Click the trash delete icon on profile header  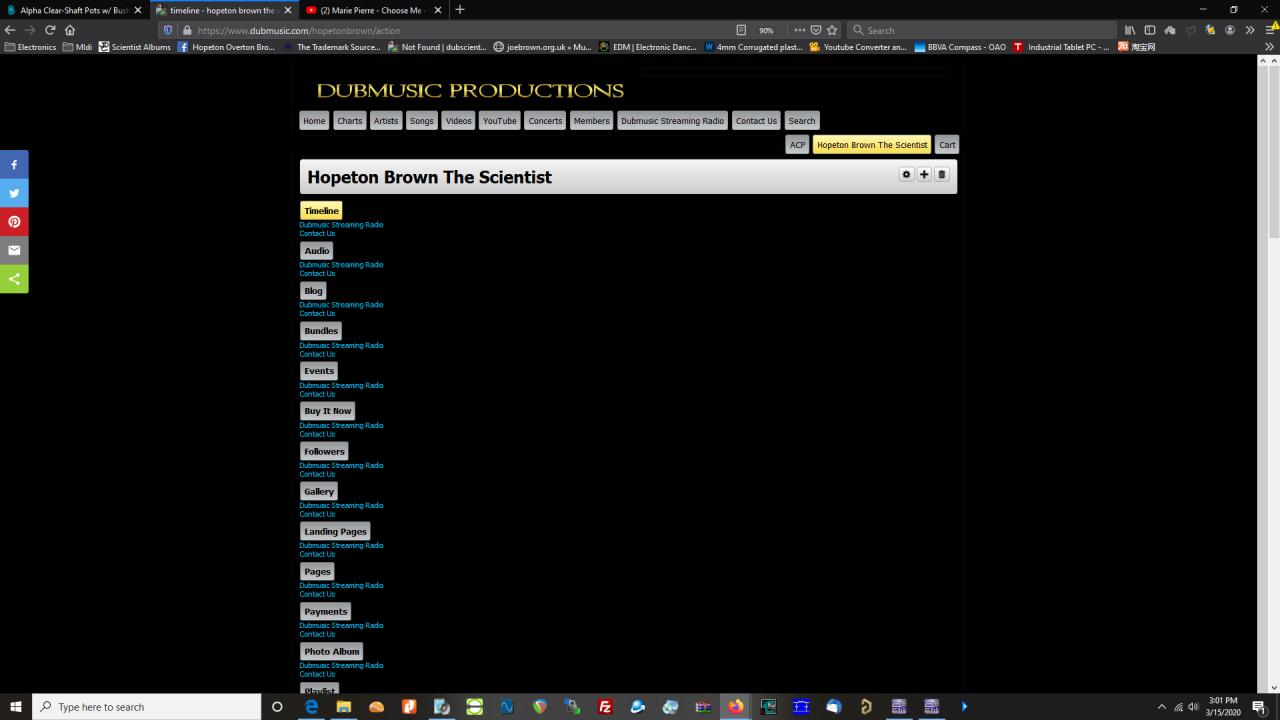tap(941, 174)
